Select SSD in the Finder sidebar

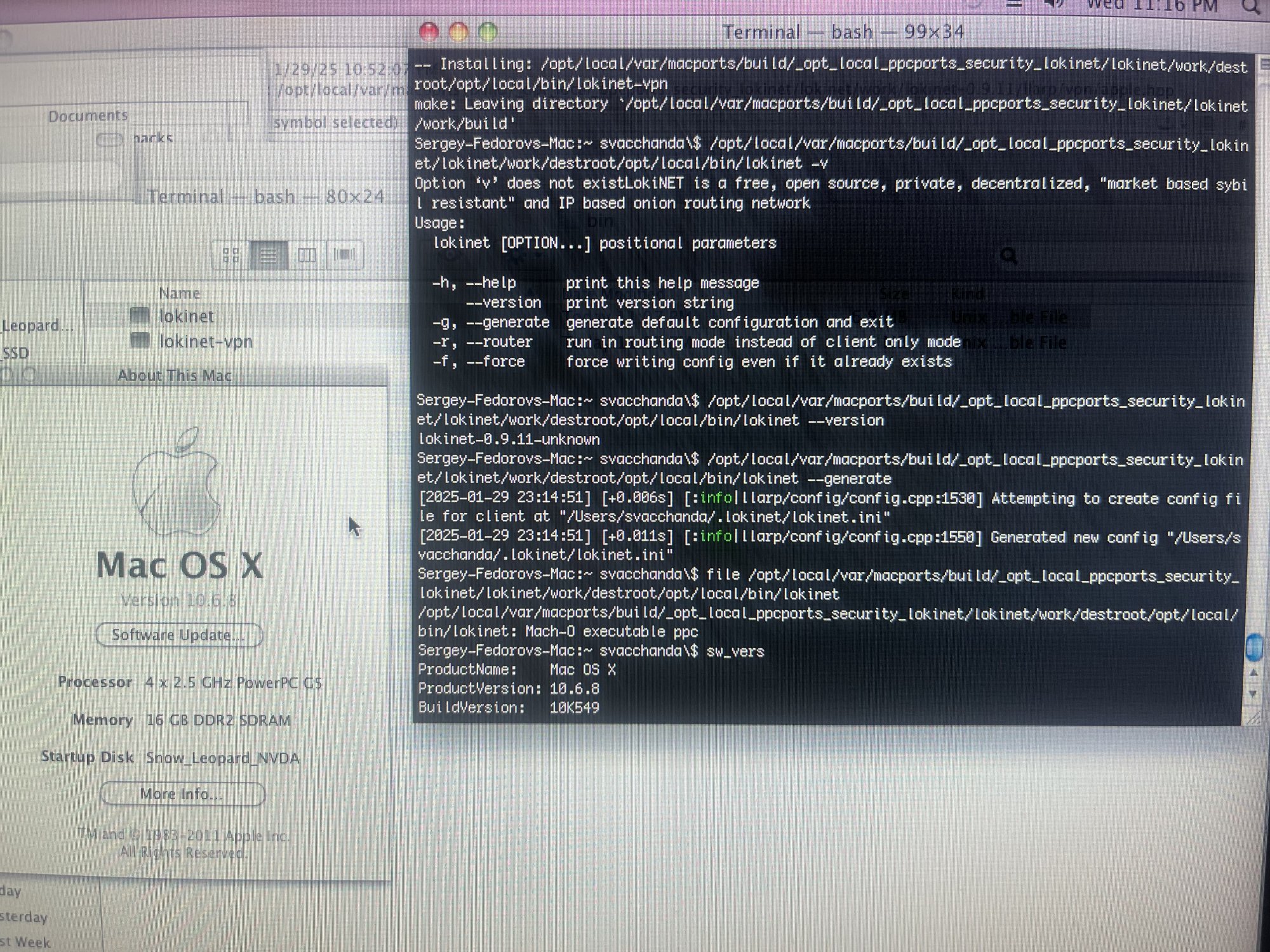click(x=16, y=353)
